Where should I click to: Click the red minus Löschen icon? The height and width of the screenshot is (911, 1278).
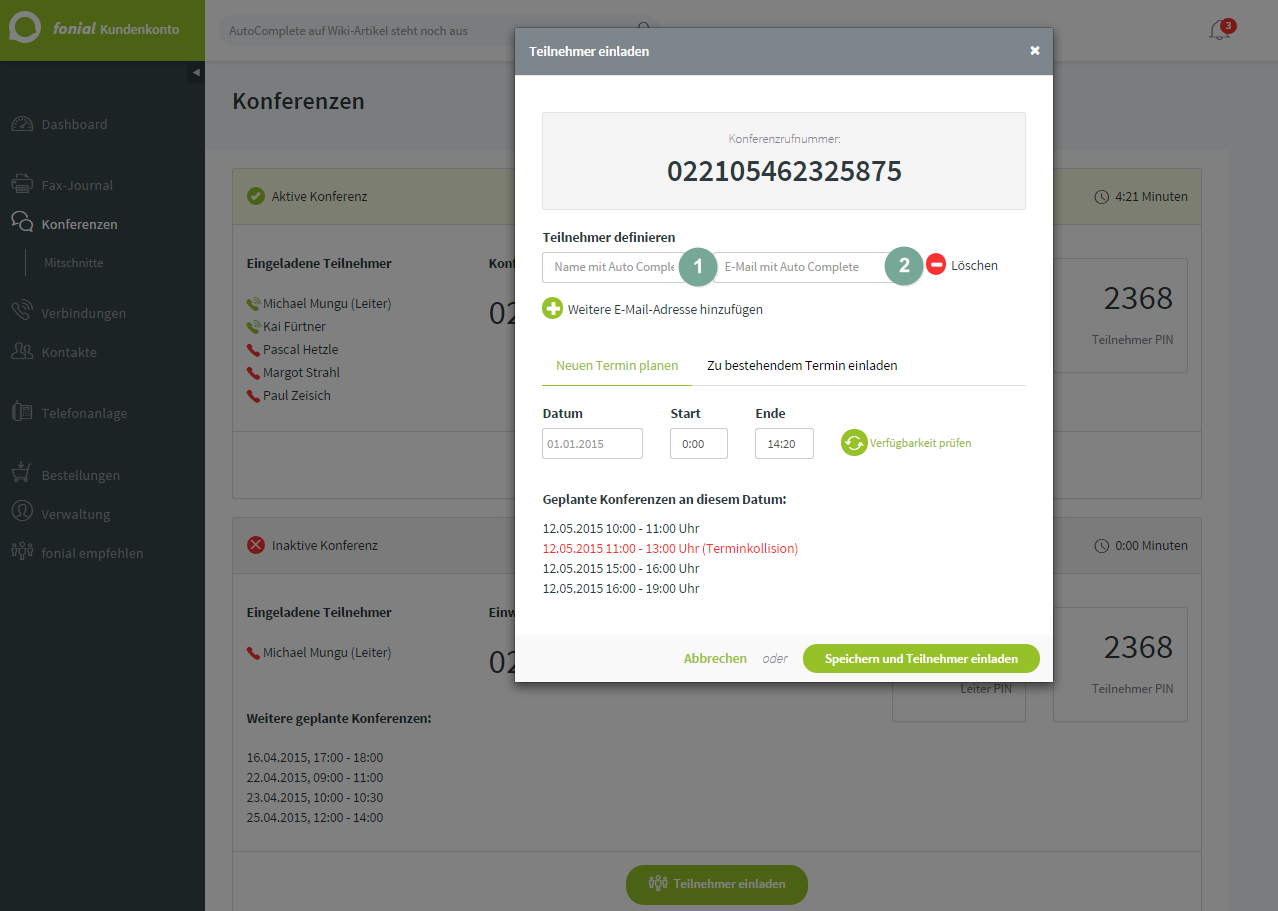pyautogui.click(x=936, y=265)
